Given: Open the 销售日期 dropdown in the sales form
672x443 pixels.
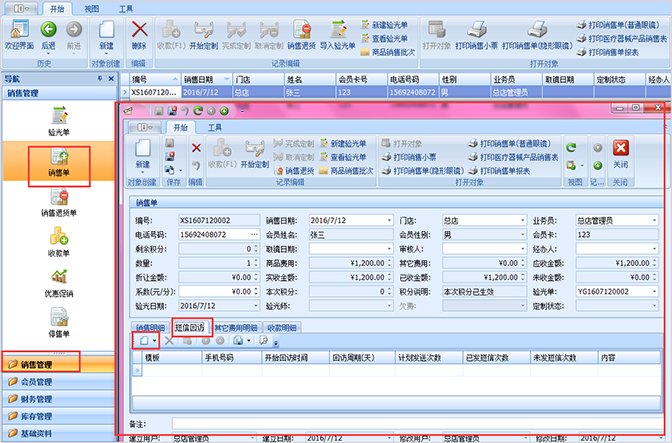Looking at the screenshot, I should pyautogui.click(x=389, y=221).
